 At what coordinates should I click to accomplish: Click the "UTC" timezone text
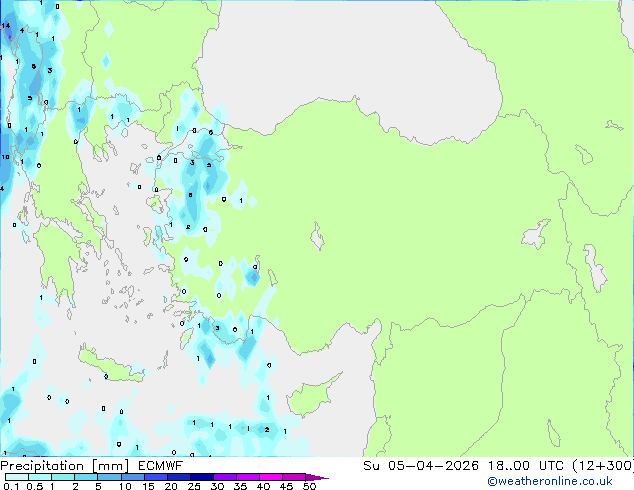coord(551,466)
